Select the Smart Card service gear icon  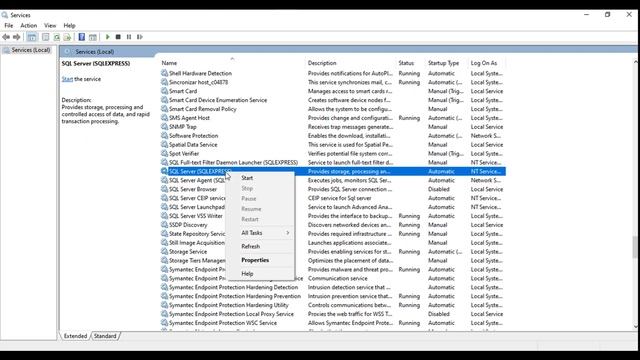164,91
